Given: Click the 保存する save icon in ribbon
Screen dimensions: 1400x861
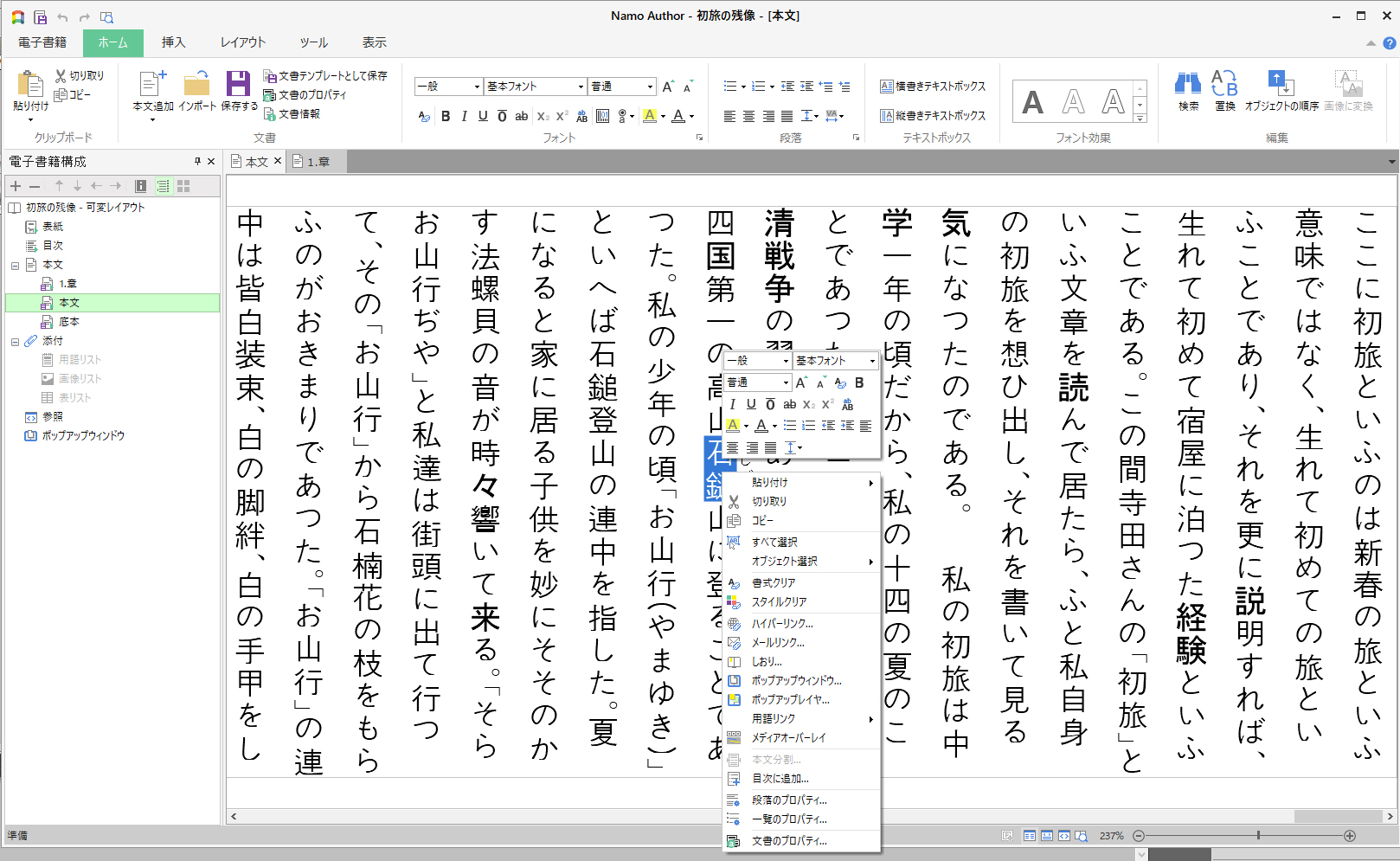Looking at the screenshot, I should pyautogui.click(x=238, y=85).
